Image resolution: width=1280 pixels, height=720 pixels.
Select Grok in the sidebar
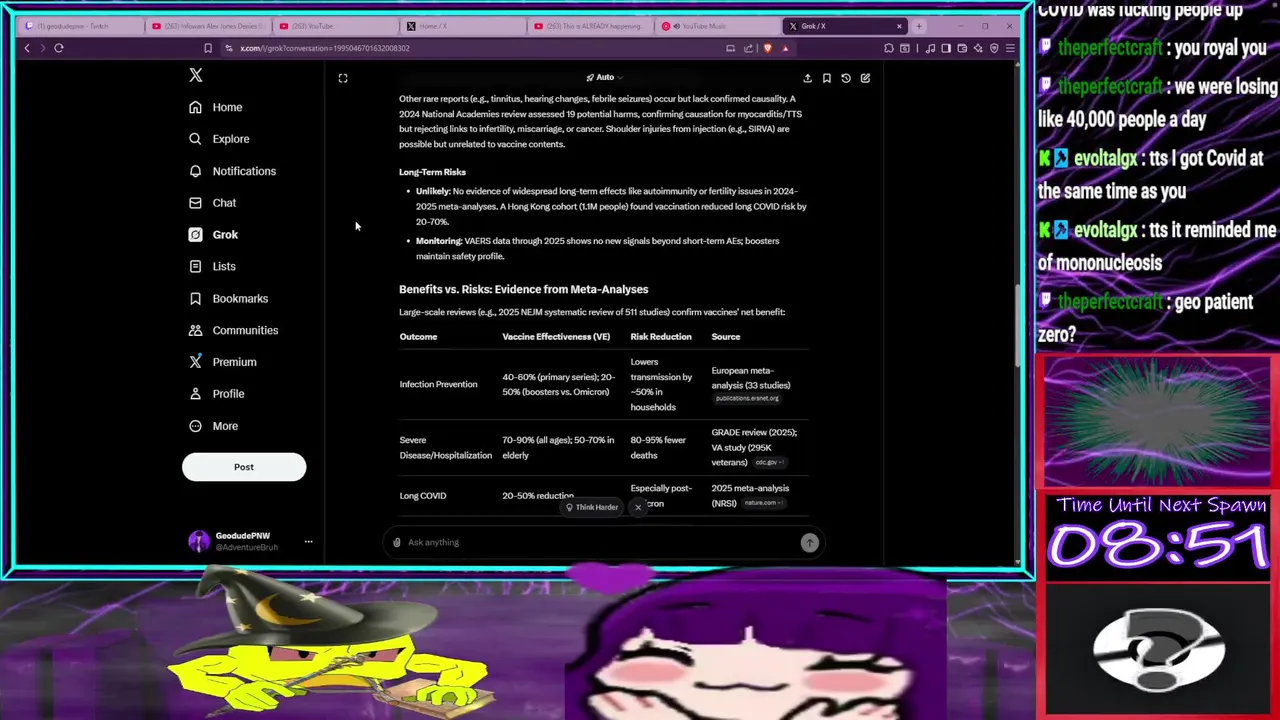point(214,235)
